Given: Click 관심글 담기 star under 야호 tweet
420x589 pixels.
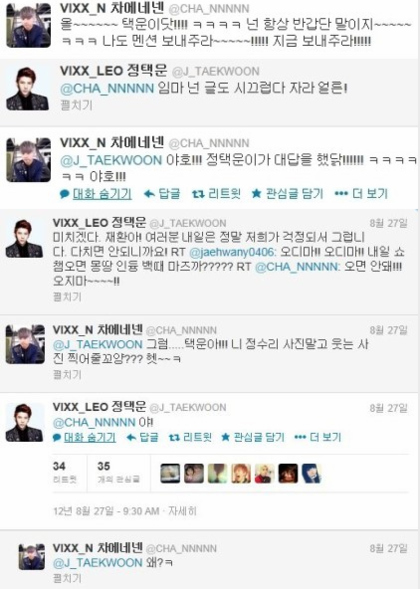Looking at the screenshot, I should pos(287,194).
